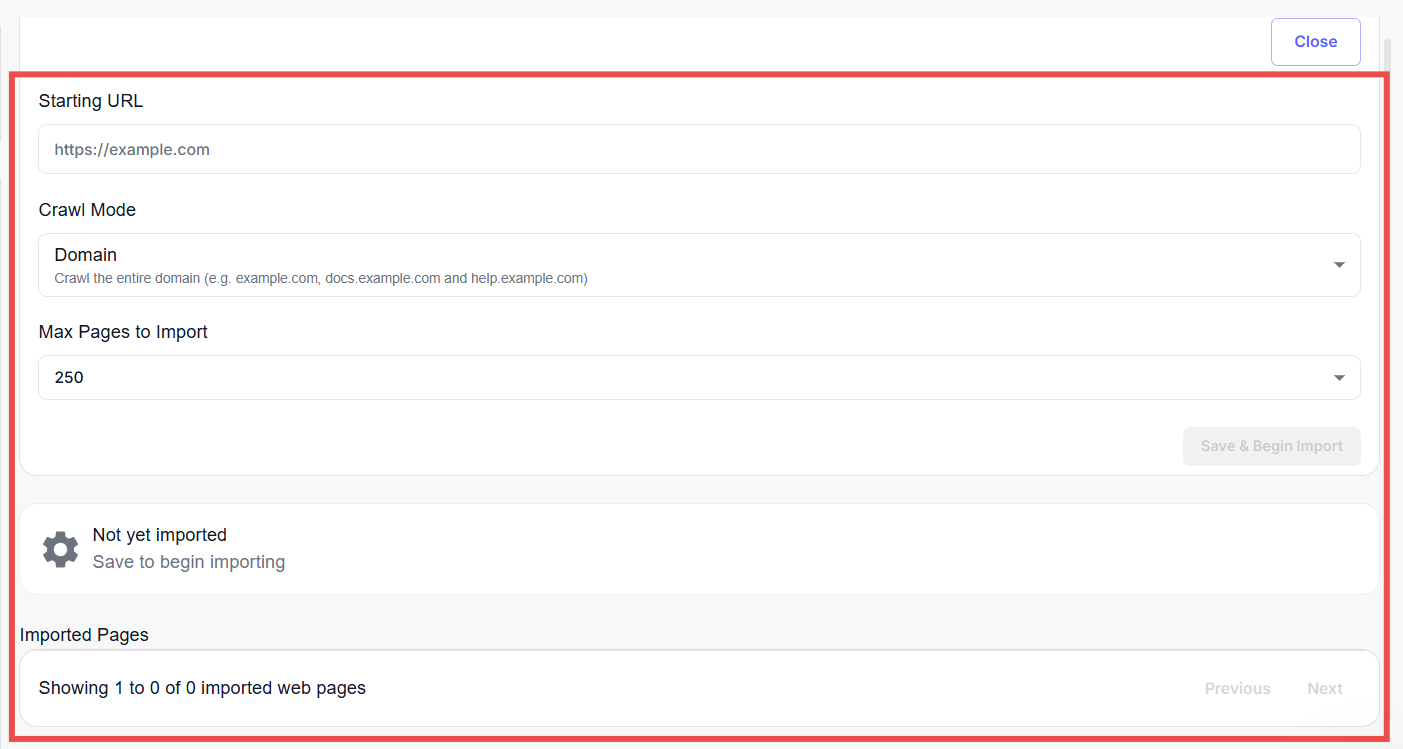The width and height of the screenshot is (1403, 749).
Task: Click the Save to begin importing hint
Action: pyautogui.click(x=189, y=562)
